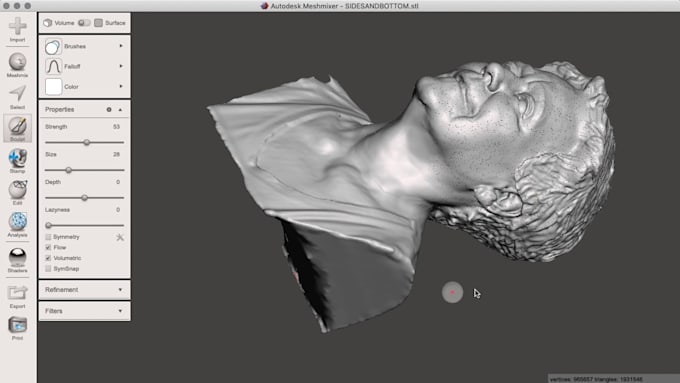The width and height of the screenshot is (680, 383).
Task: Click the Volume cube icon
Action: (48, 23)
